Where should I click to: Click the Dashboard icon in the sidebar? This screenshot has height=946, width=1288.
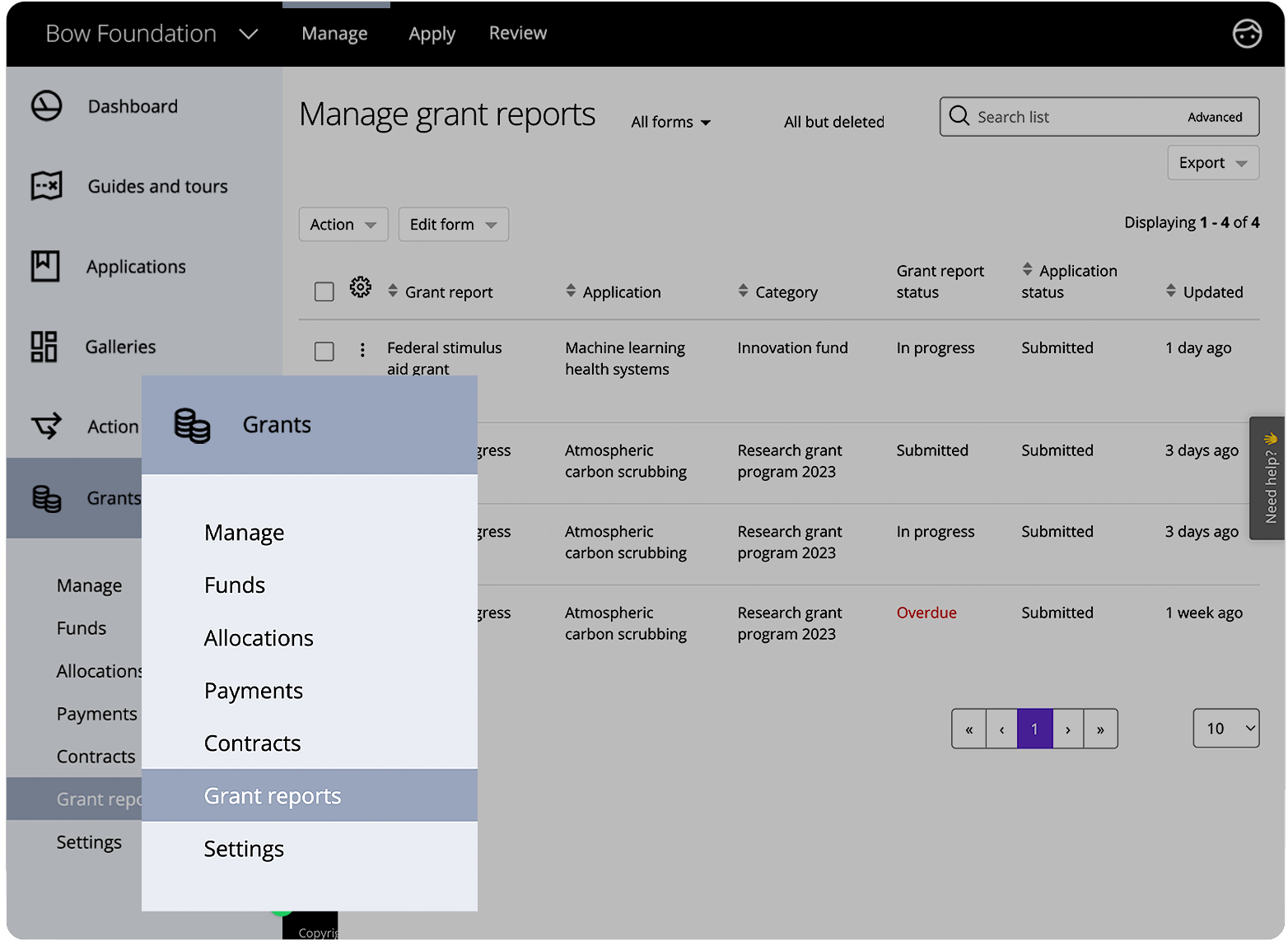[x=46, y=106]
